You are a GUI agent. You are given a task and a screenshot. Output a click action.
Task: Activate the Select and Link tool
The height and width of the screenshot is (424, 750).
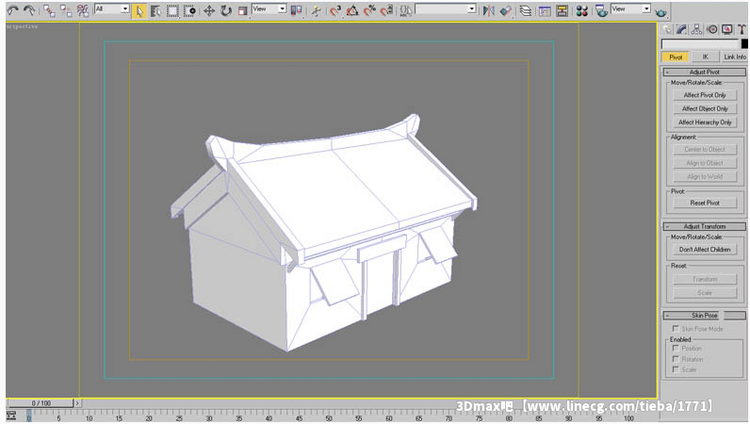[x=48, y=10]
